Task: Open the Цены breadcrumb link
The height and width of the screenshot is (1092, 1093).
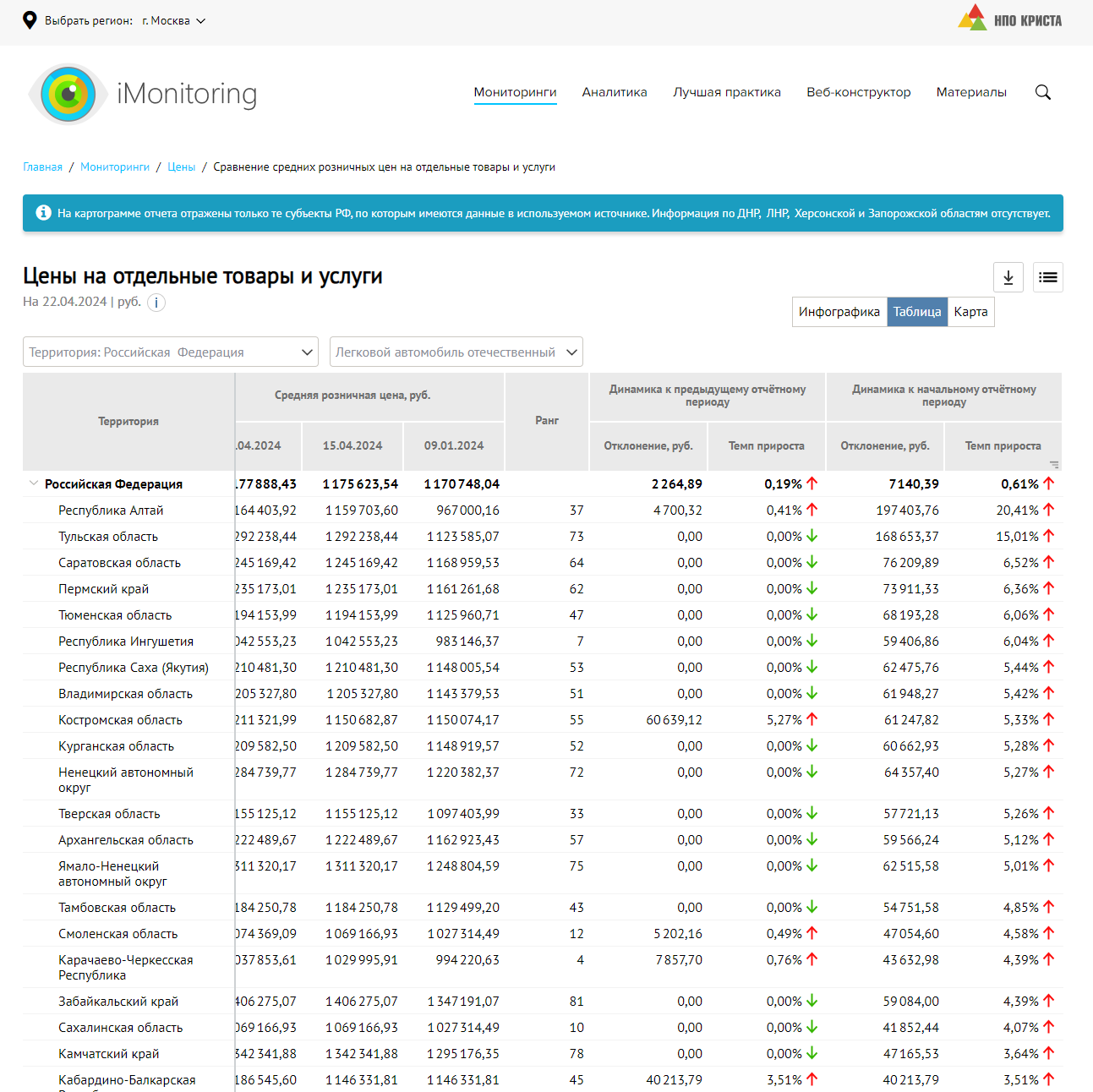Action: coord(181,167)
